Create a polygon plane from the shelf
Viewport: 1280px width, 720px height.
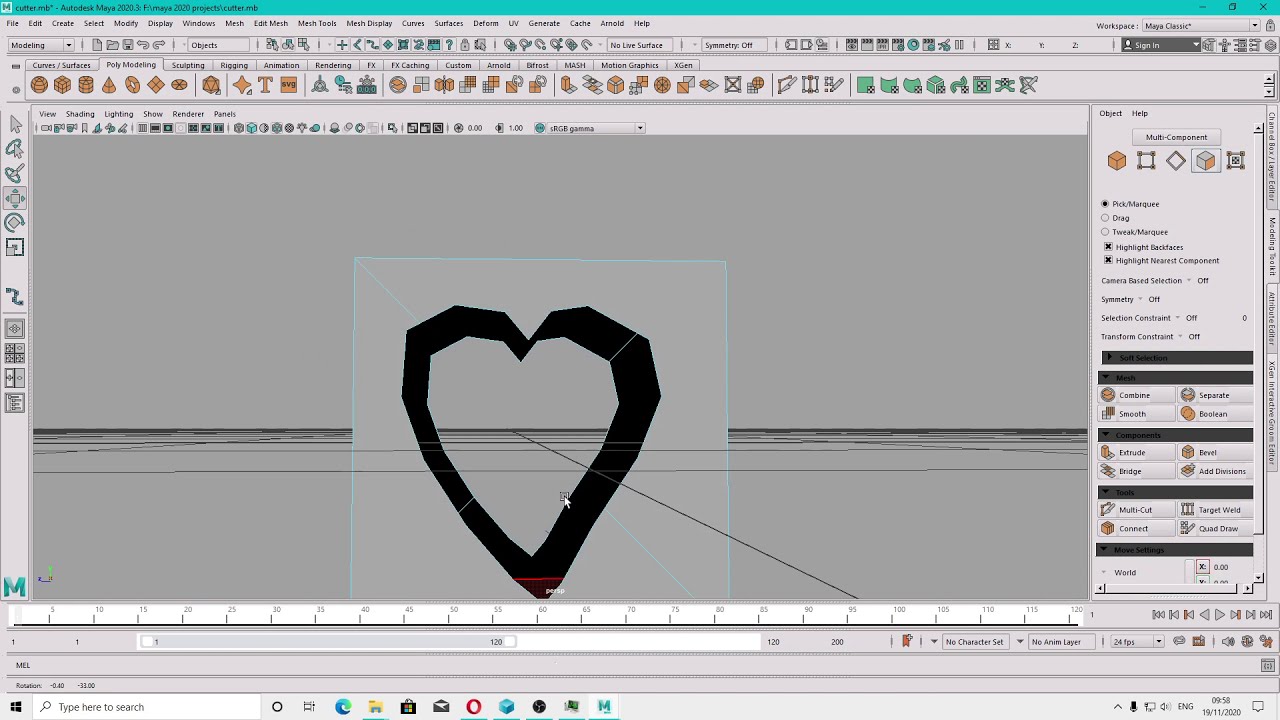tap(156, 85)
